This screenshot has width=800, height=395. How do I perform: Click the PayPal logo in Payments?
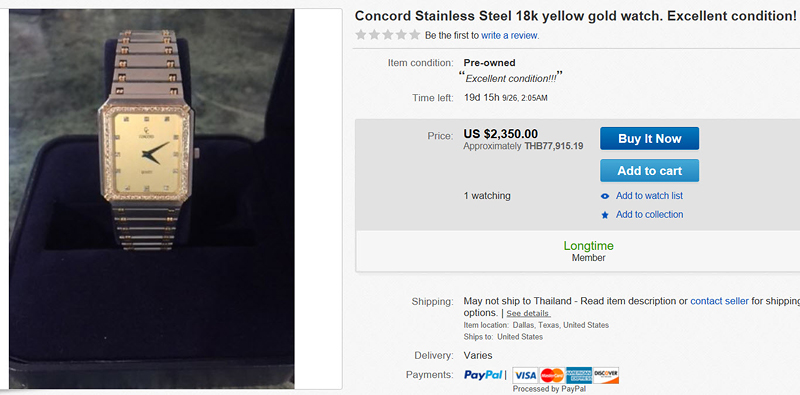pyautogui.click(x=483, y=375)
